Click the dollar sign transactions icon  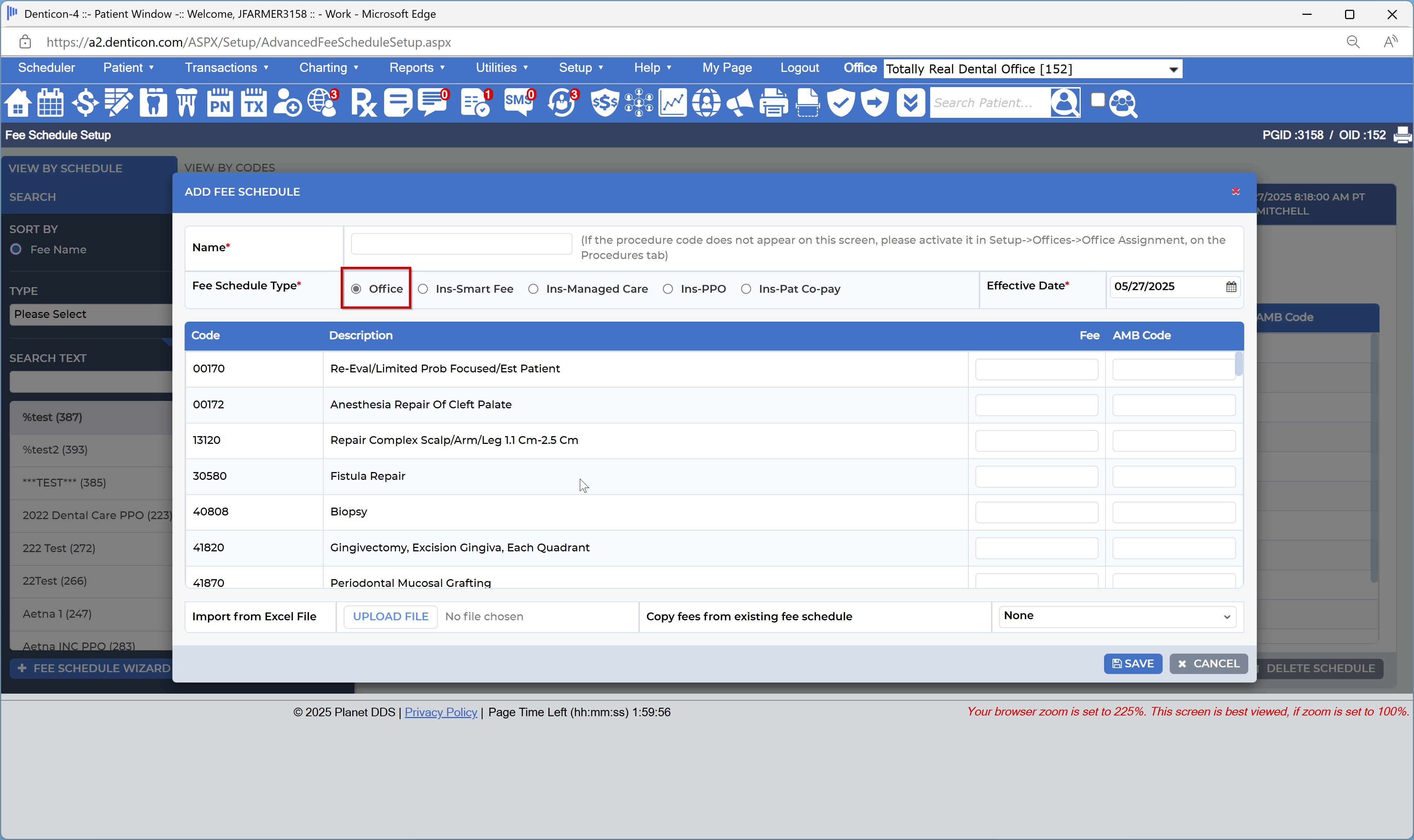tap(85, 103)
